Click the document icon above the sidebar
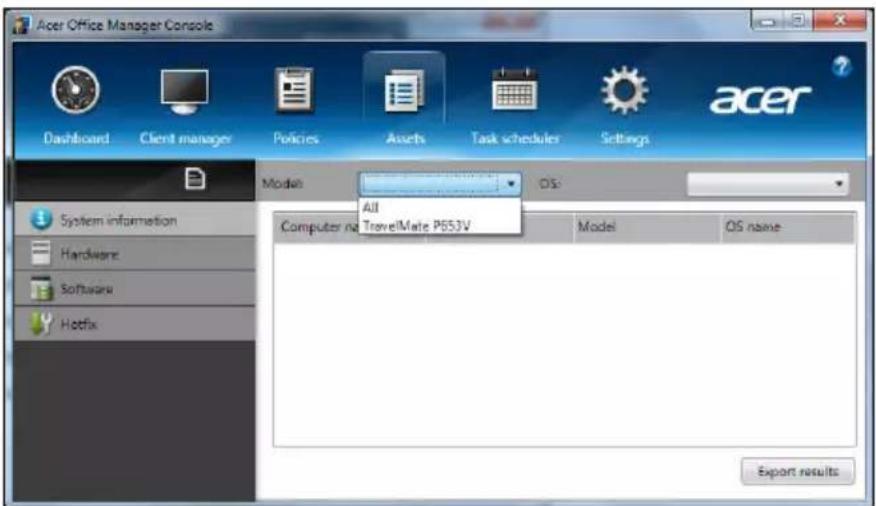 pos(194,180)
